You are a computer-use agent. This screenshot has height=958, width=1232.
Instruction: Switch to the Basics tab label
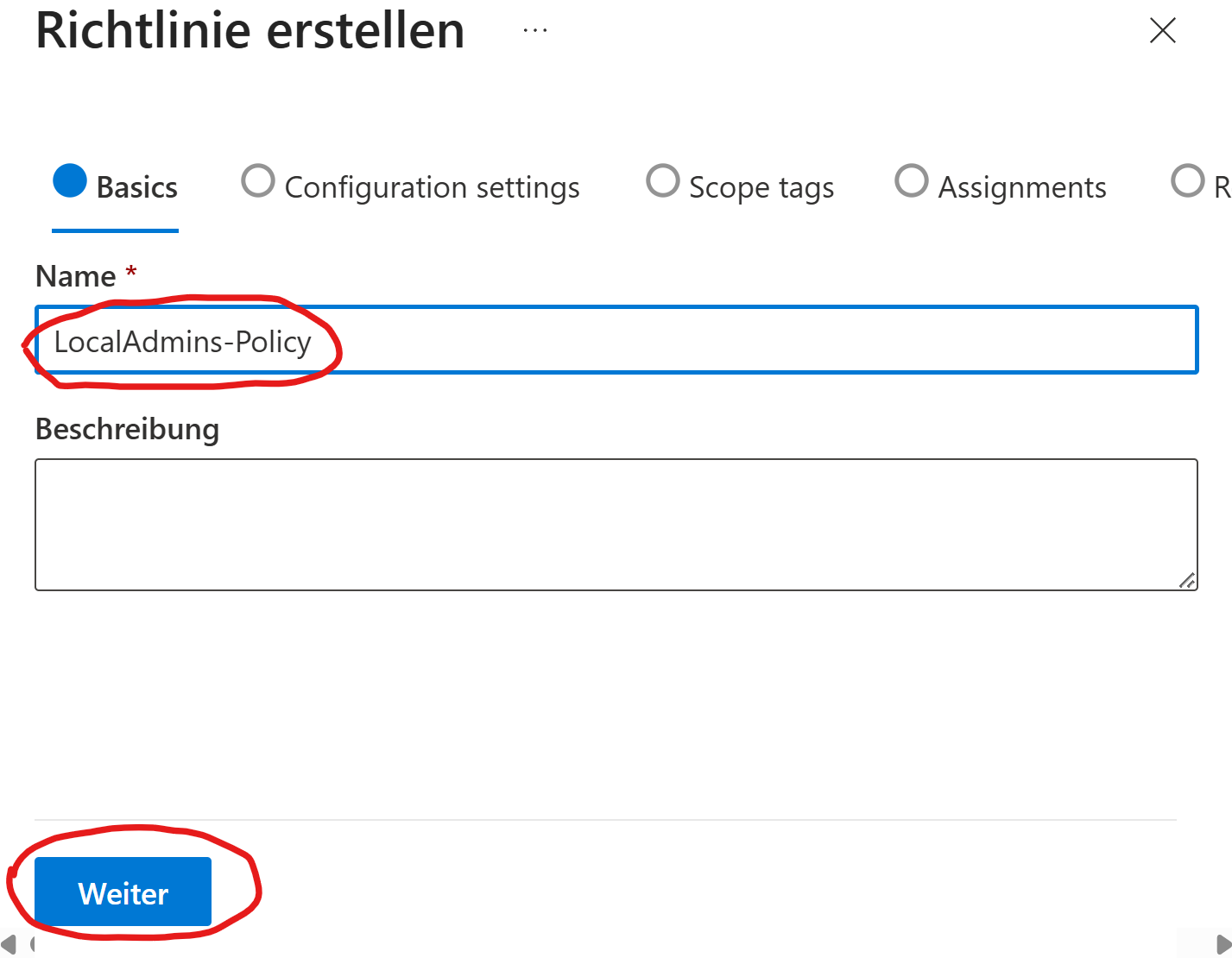(136, 188)
